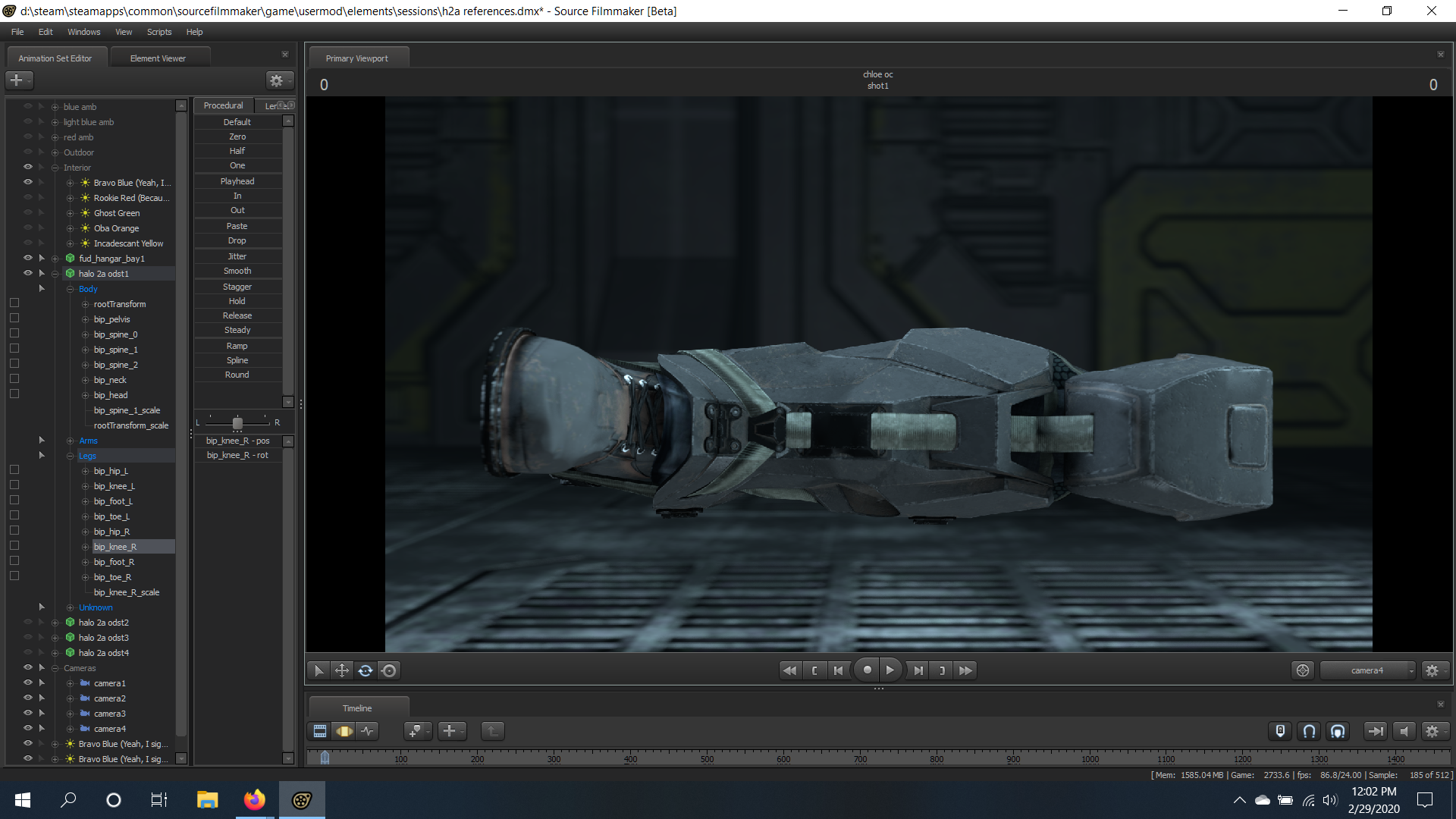
Task: Toggle the work camera crosshair button
Action: click(1303, 670)
